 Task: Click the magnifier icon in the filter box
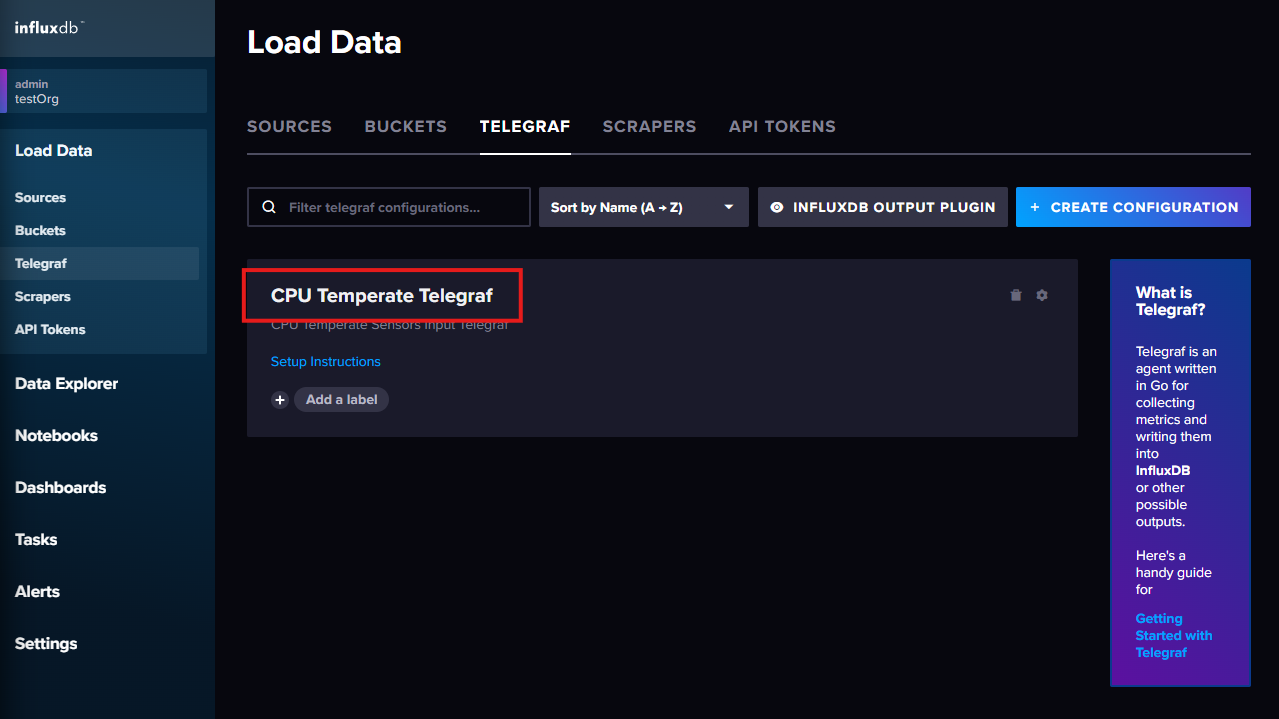pyautogui.click(x=269, y=207)
